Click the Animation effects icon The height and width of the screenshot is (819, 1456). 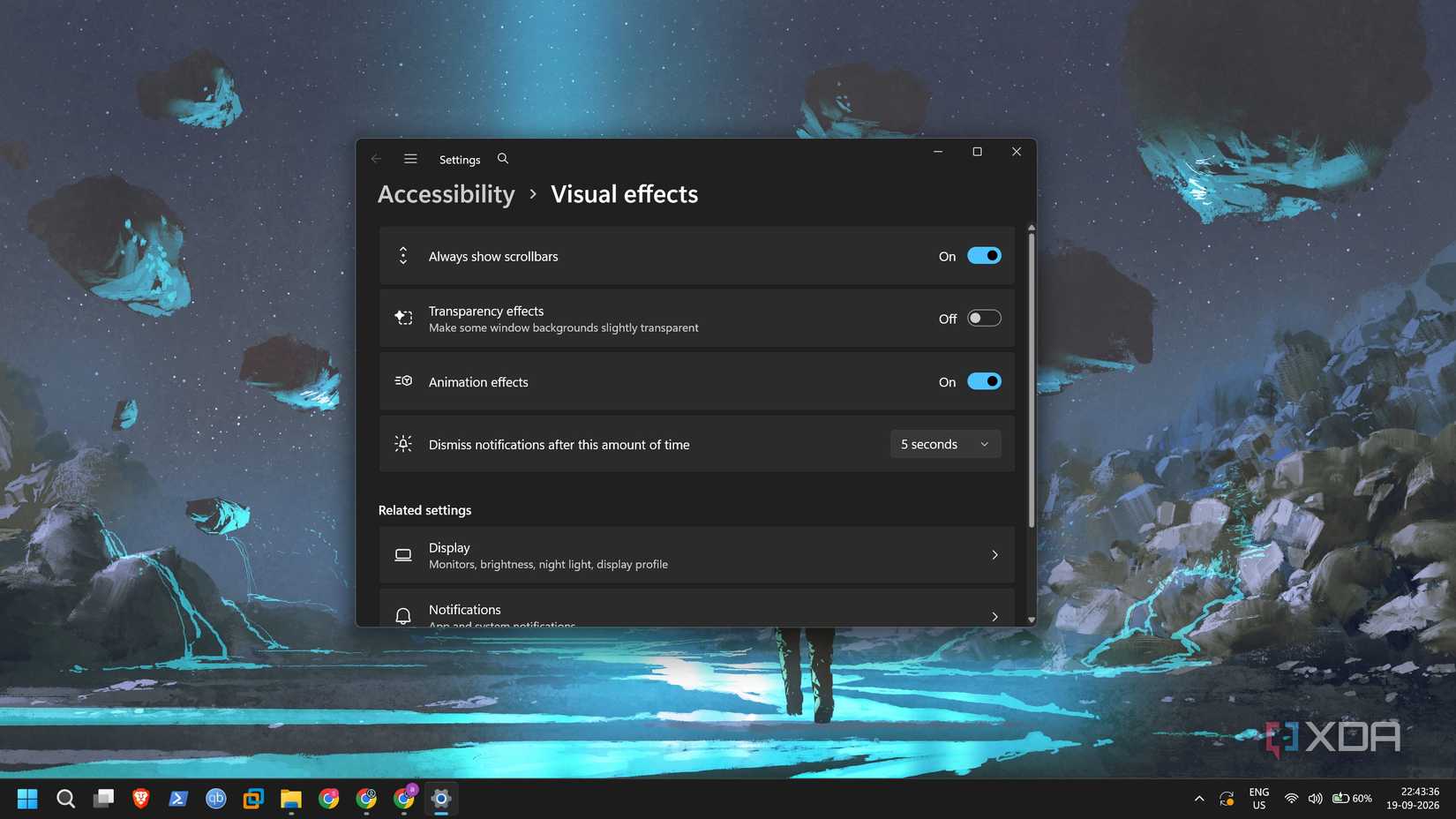pos(403,381)
